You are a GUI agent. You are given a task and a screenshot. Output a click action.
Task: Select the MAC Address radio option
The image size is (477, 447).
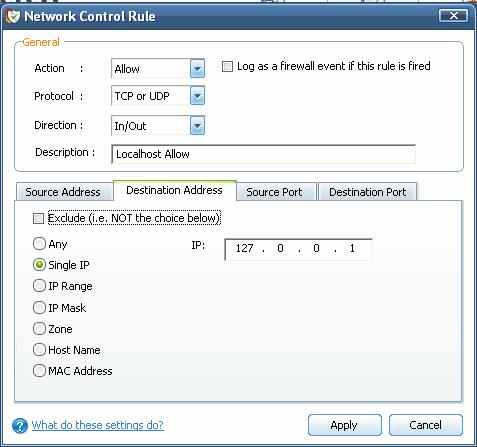39,371
